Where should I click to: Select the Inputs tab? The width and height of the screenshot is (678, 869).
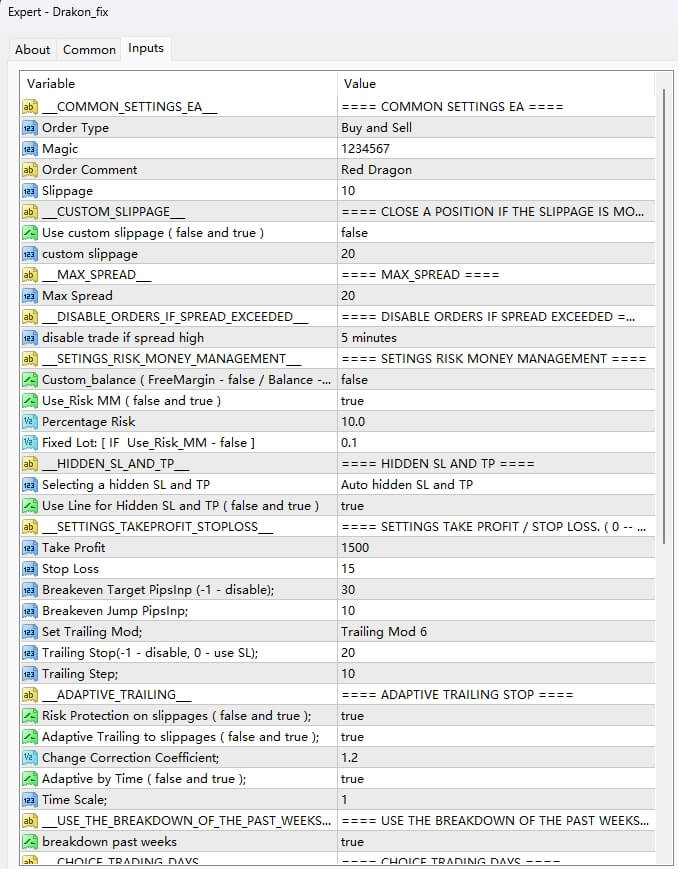click(x=146, y=48)
